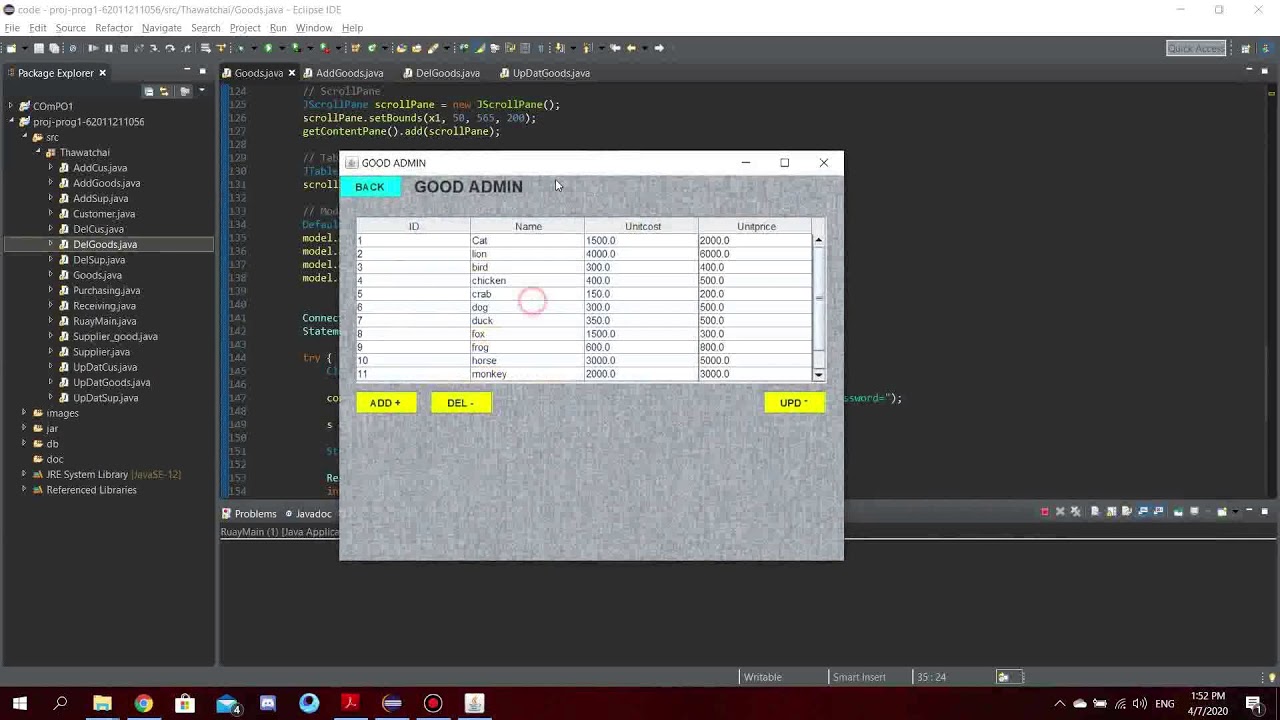
Task: Select the monkey row name cell
Action: pyautogui.click(x=527, y=374)
